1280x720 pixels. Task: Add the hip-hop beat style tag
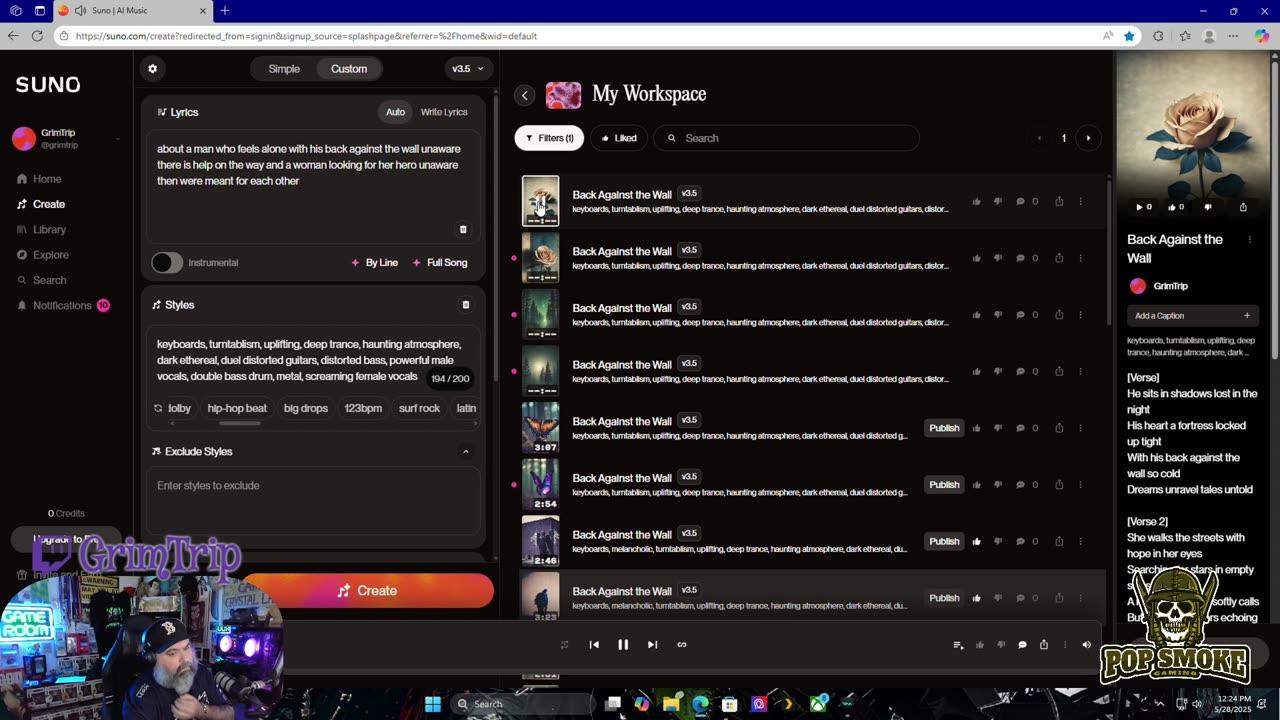(237, 408)
